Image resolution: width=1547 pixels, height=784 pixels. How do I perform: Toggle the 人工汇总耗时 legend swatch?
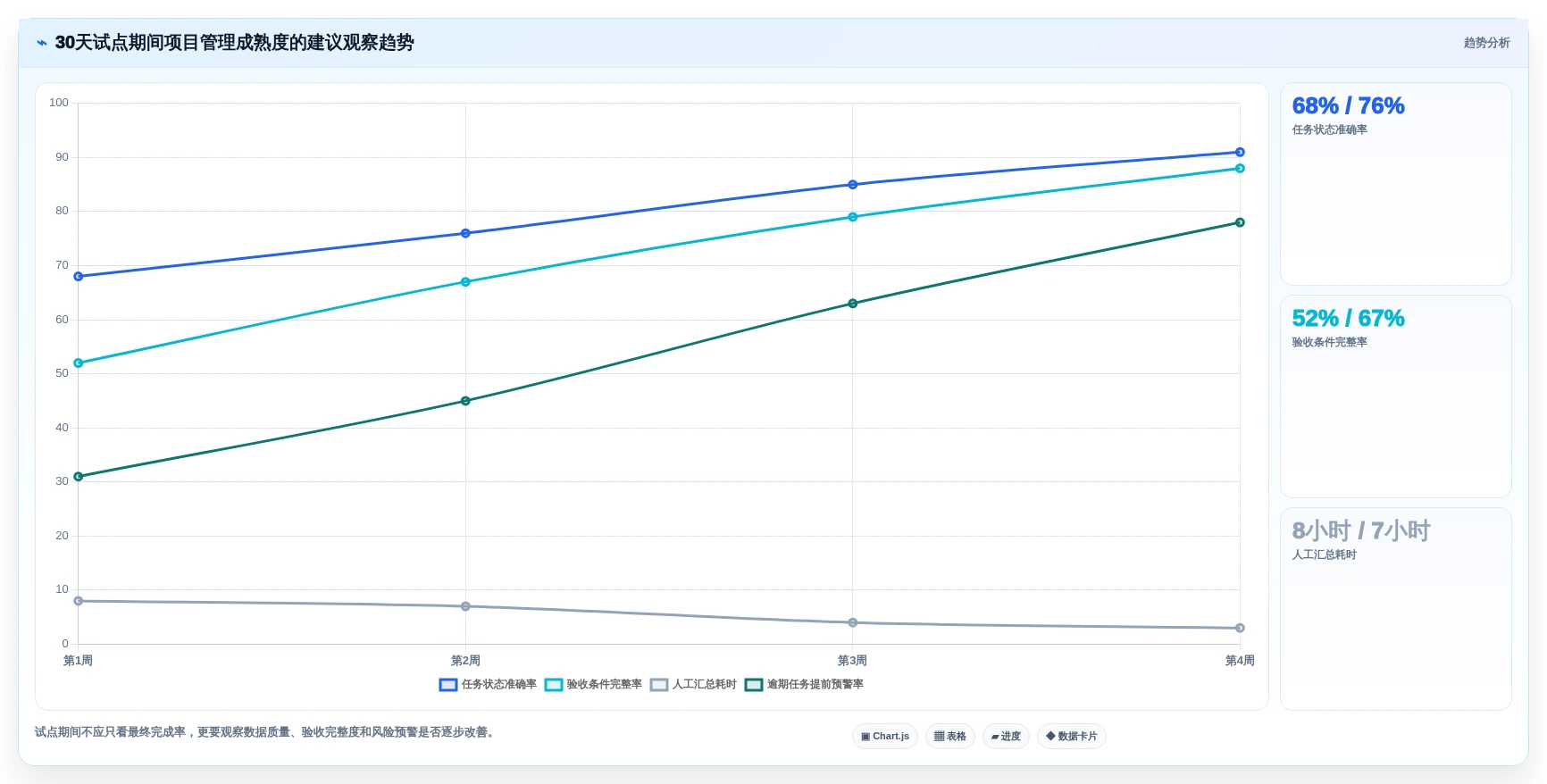[x=659, y=685]
